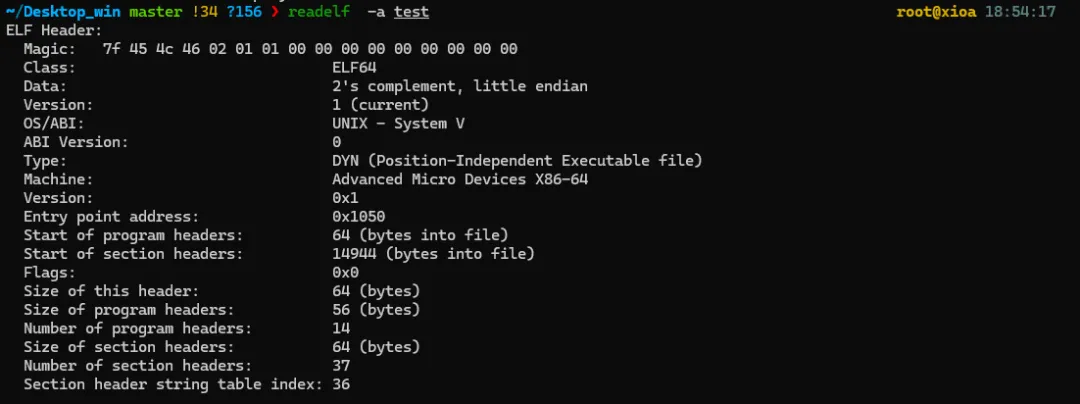Click the Magic bytes hex sequence
The height and width of the screenshot is (404, 1080).
click(x=310, y=49)
